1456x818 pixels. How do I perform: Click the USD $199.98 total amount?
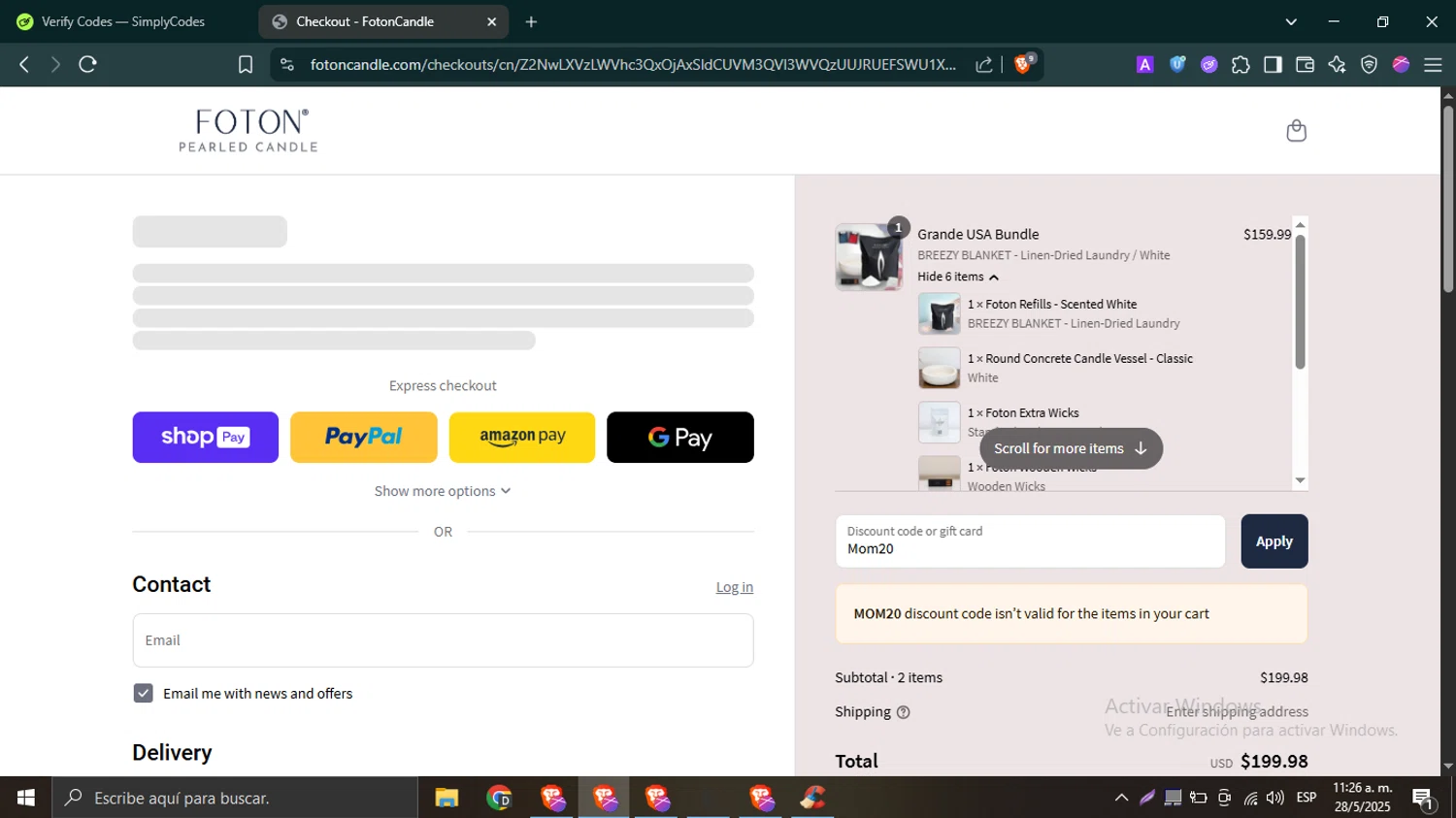click(1259, 762)
